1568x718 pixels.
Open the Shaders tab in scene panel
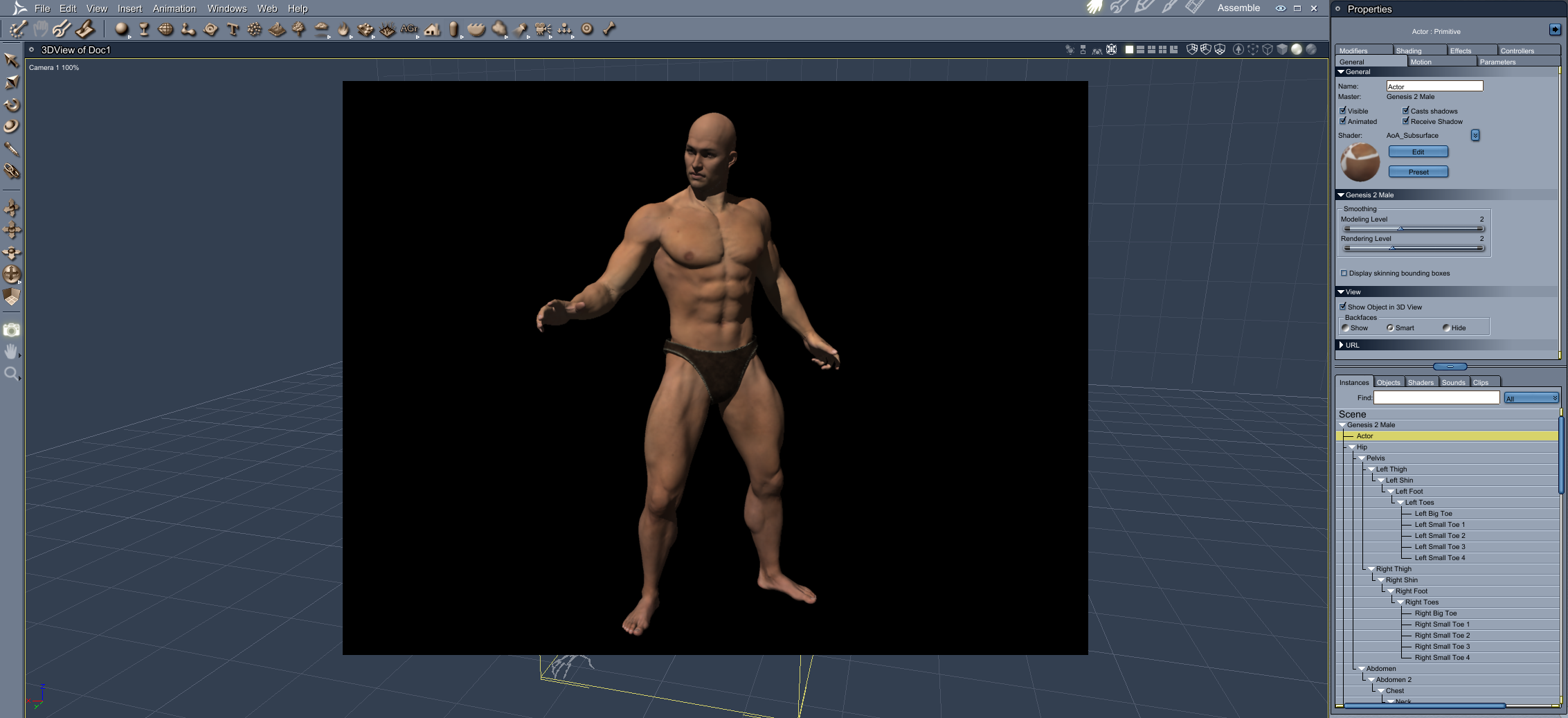(x=1421, y=382)
